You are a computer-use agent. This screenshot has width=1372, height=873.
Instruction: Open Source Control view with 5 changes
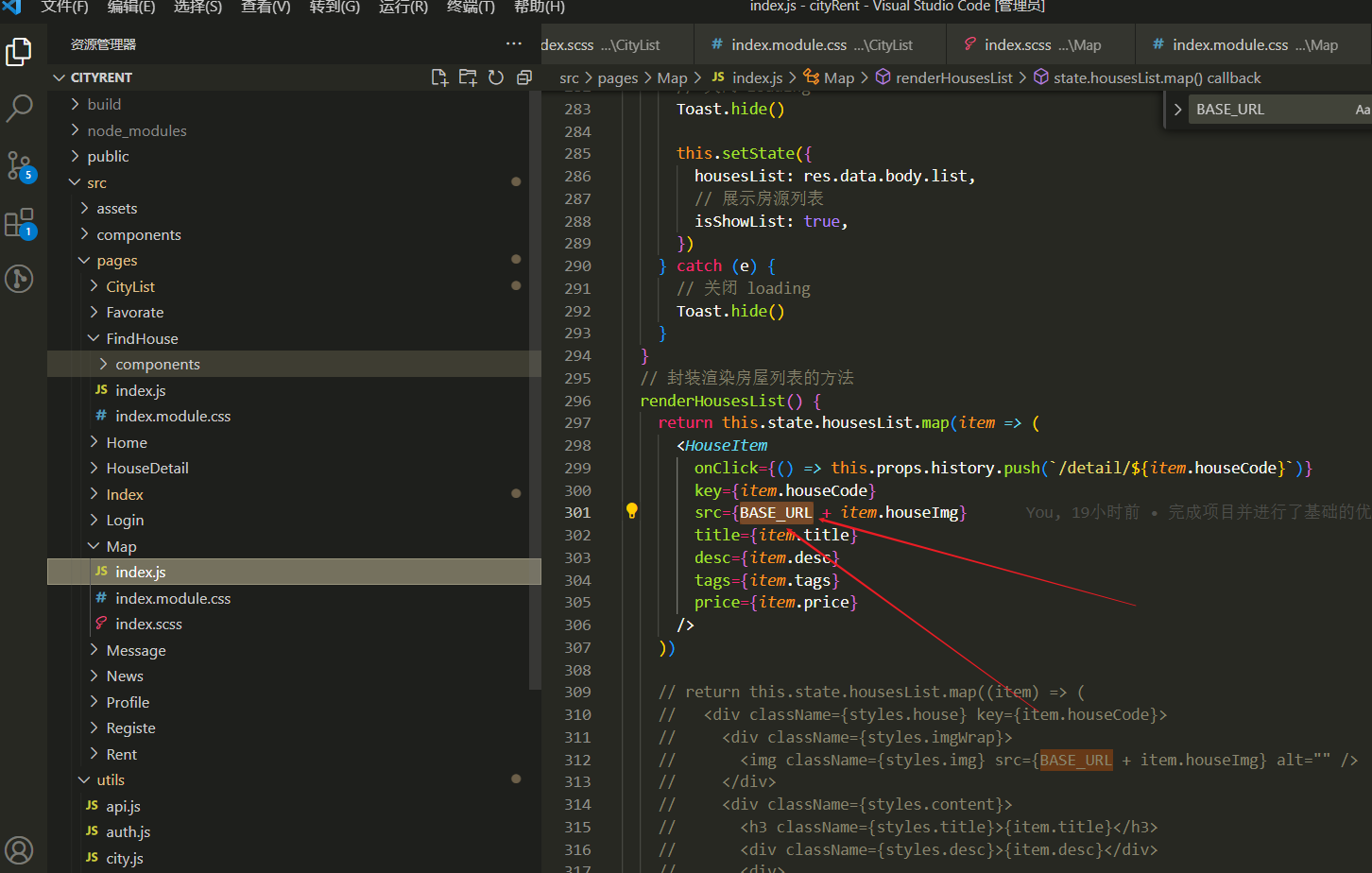tap(19, 165)
